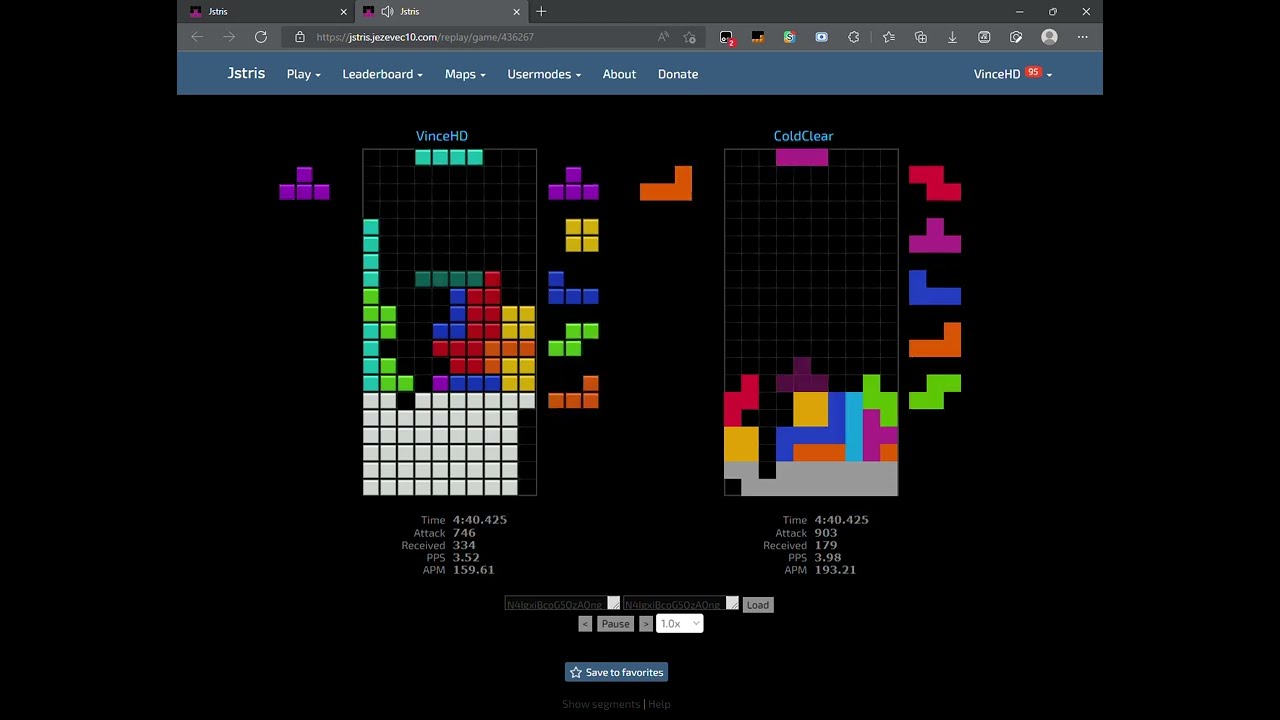Open the About page
Image resolution: width=1280 pixels, height=720 pixels.
click(619, 74)
